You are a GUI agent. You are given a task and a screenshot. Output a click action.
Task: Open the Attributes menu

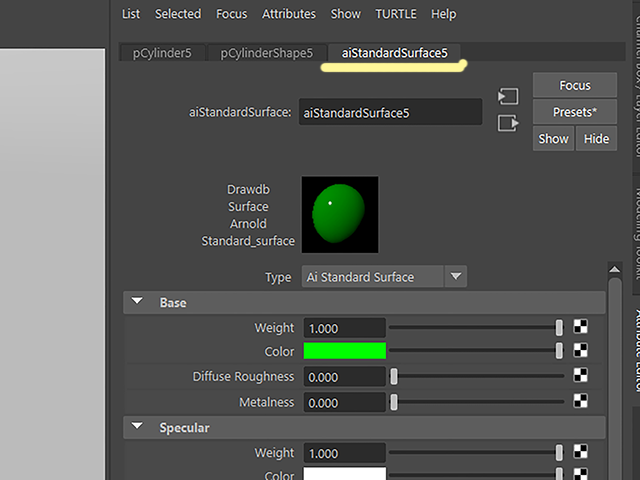coord(289,14)
